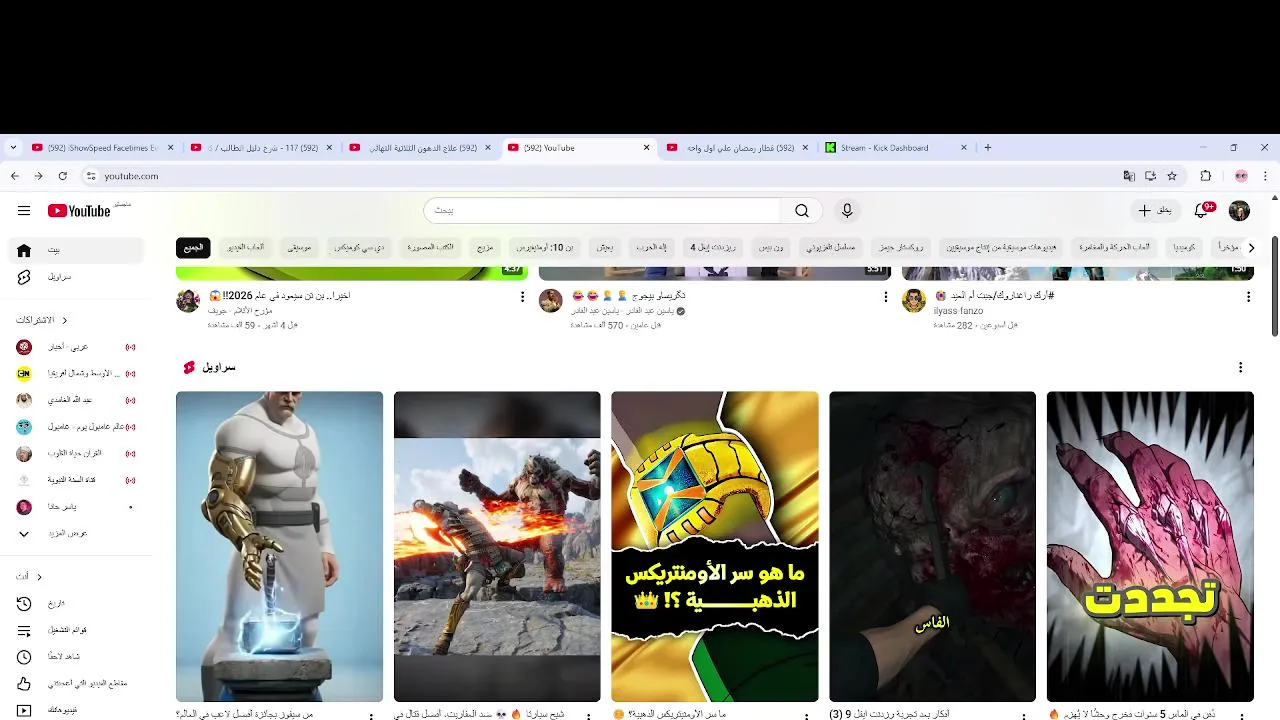This screenshot has width=1280, height=720.
Task: Open site information icon beside youtube.com
Action: [91, 176]
